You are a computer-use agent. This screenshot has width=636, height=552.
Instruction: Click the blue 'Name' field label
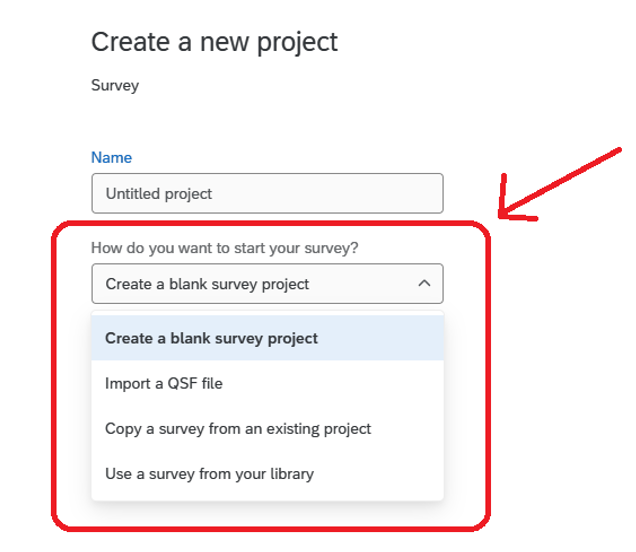[x=111, y=157]
